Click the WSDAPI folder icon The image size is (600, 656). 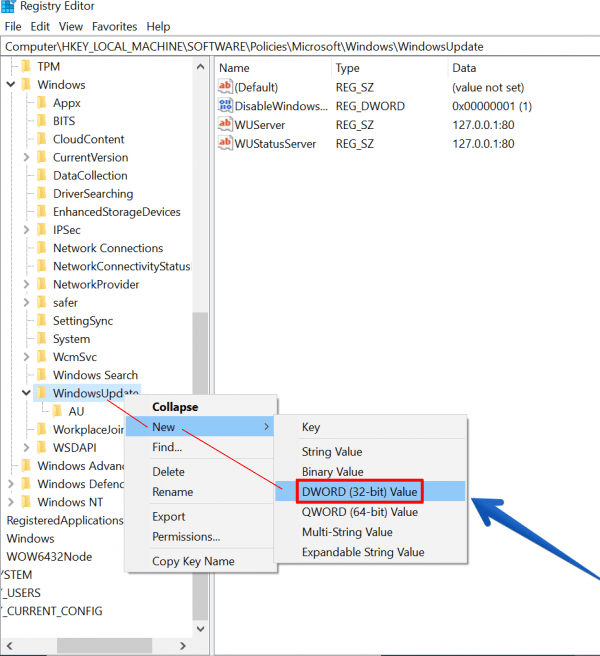point(42,448)
